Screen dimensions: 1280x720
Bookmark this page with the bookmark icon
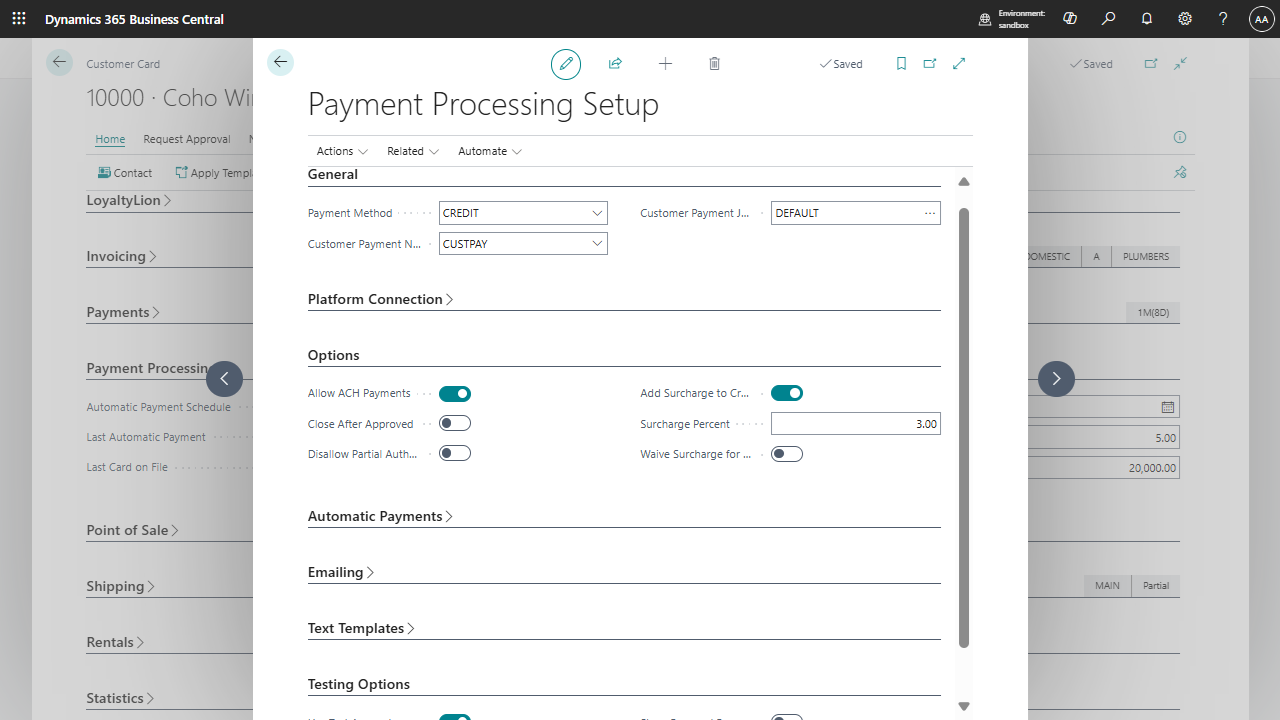coord(901,63)
